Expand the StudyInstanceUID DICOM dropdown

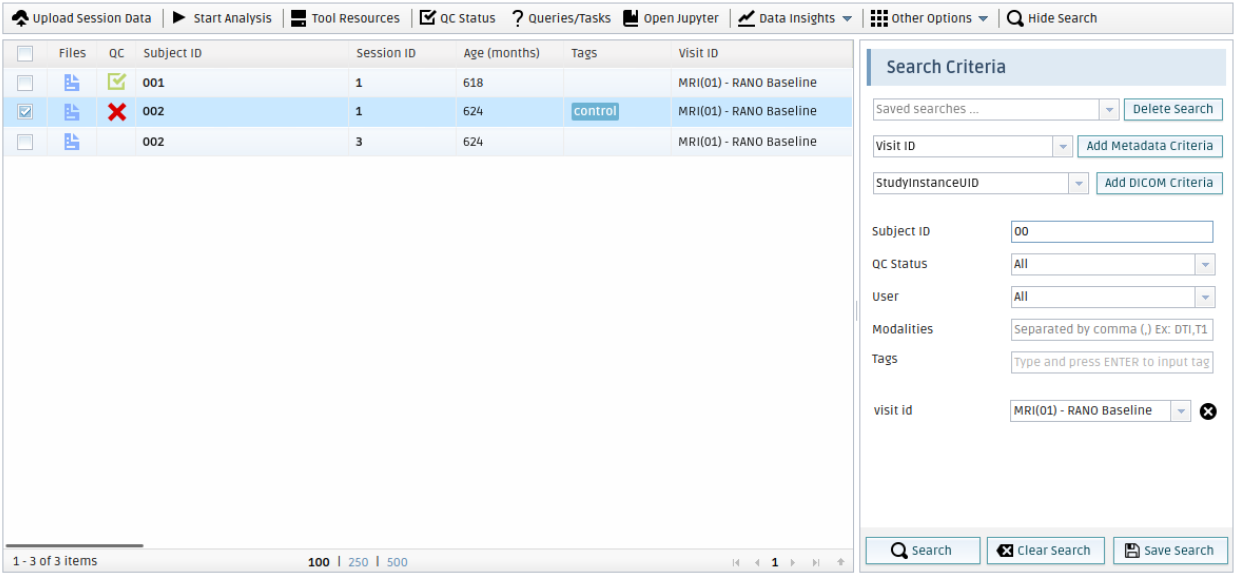click(1078, 183)
